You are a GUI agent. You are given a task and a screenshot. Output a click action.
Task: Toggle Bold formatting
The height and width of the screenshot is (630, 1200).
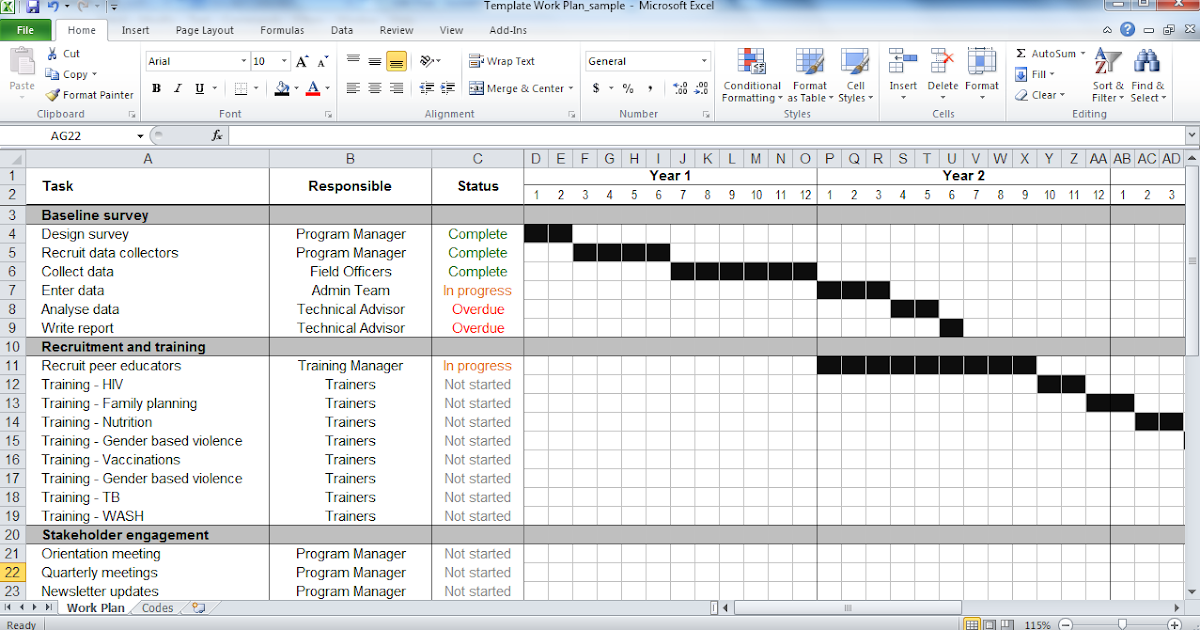pyautogui.click(x=156, y=89)
